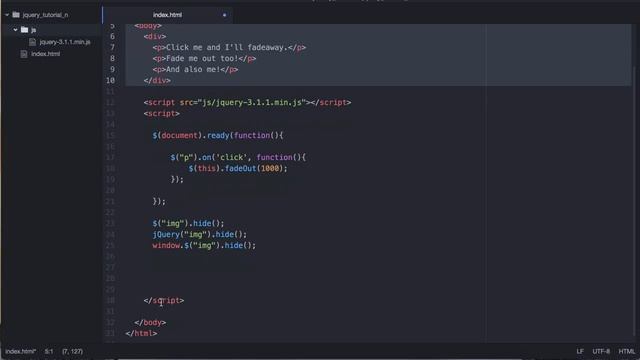Click the closing </body> tag
Image resolution: width=640 pixels, height=360 pixels.
[150, 323]
